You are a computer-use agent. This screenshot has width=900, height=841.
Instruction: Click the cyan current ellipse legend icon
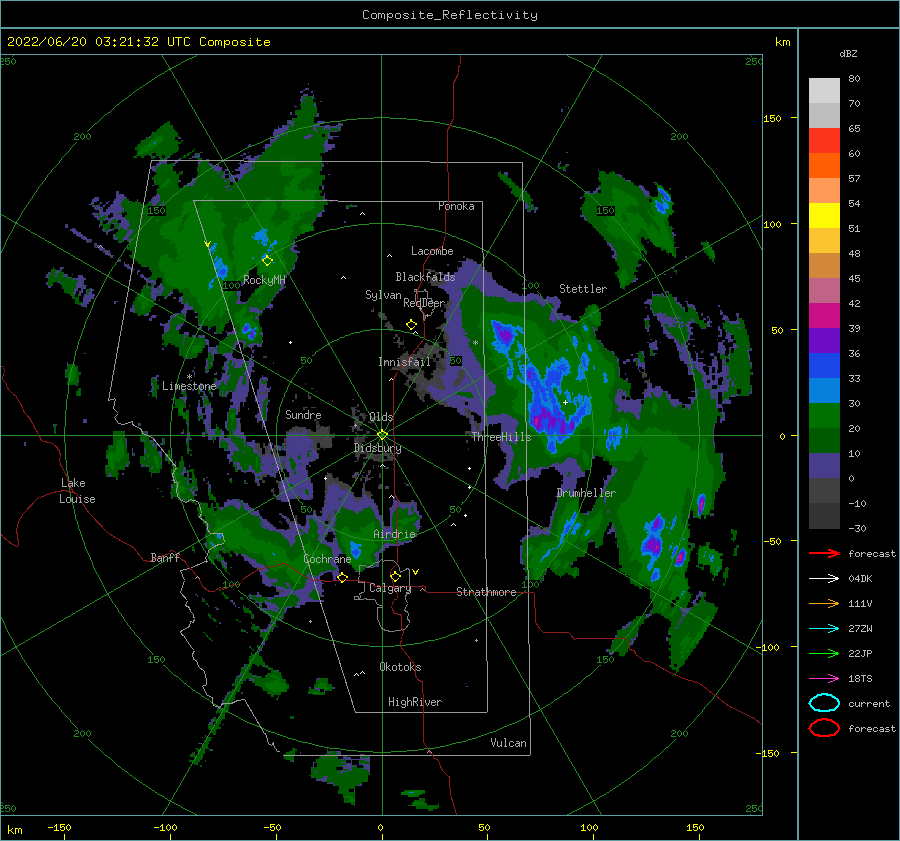click(x=824, y=703)
